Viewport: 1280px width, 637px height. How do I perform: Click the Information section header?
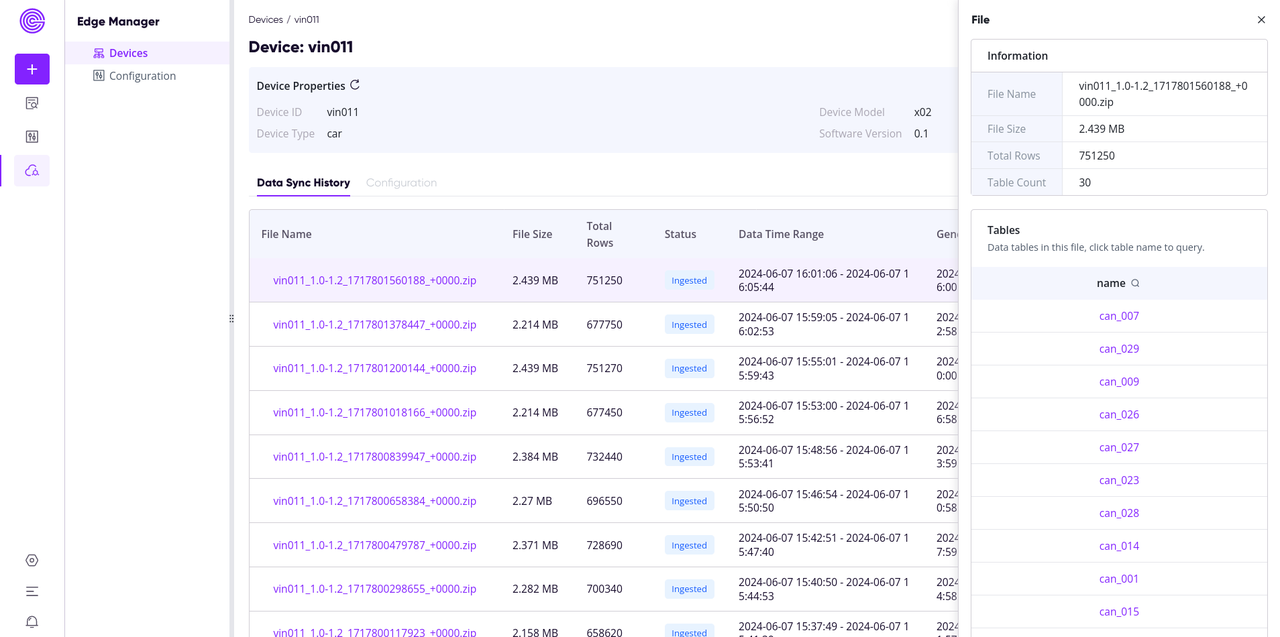(x=1018, y=56)
